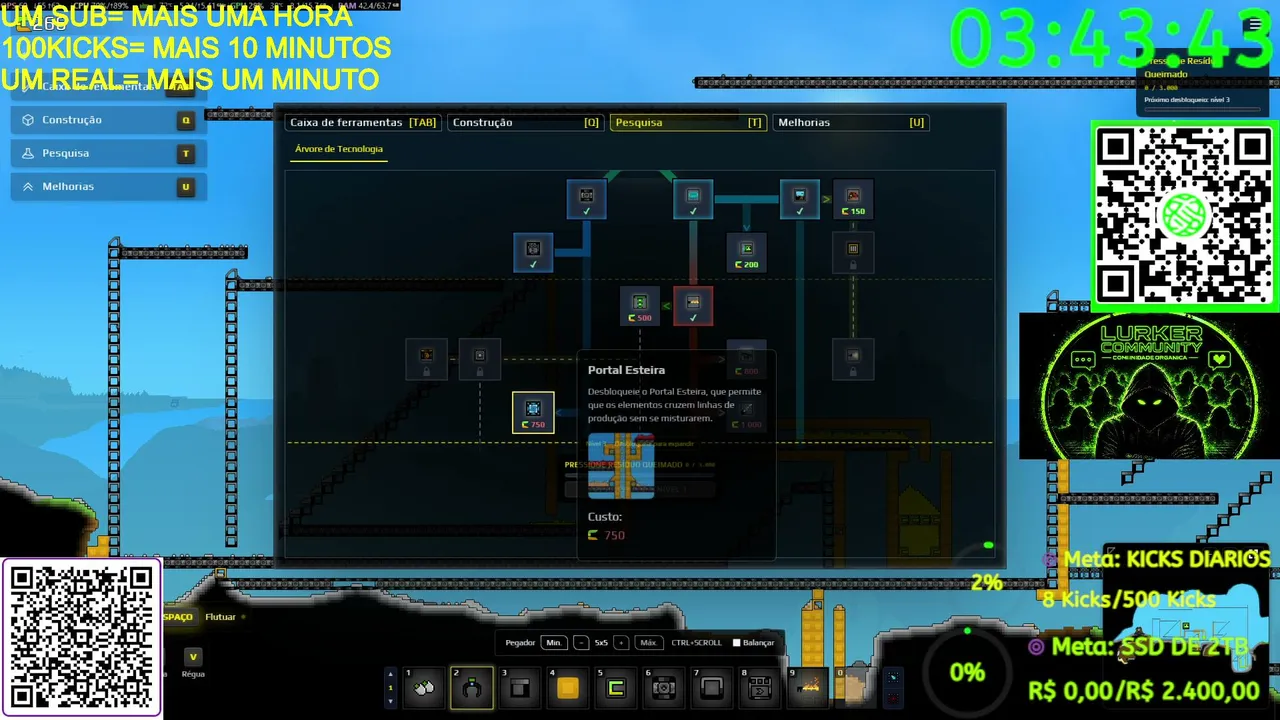
Task: Select the machine in hotbar slot 6
Action: 663,688
